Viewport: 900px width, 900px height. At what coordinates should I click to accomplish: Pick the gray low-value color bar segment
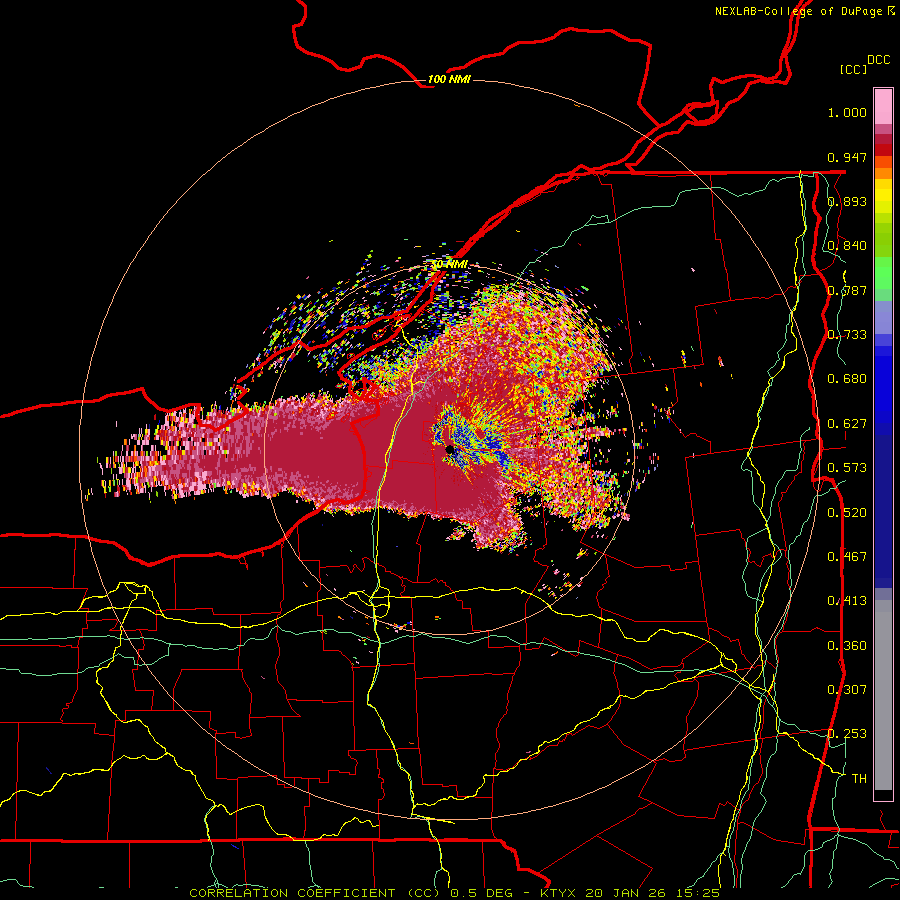(883, 695)
